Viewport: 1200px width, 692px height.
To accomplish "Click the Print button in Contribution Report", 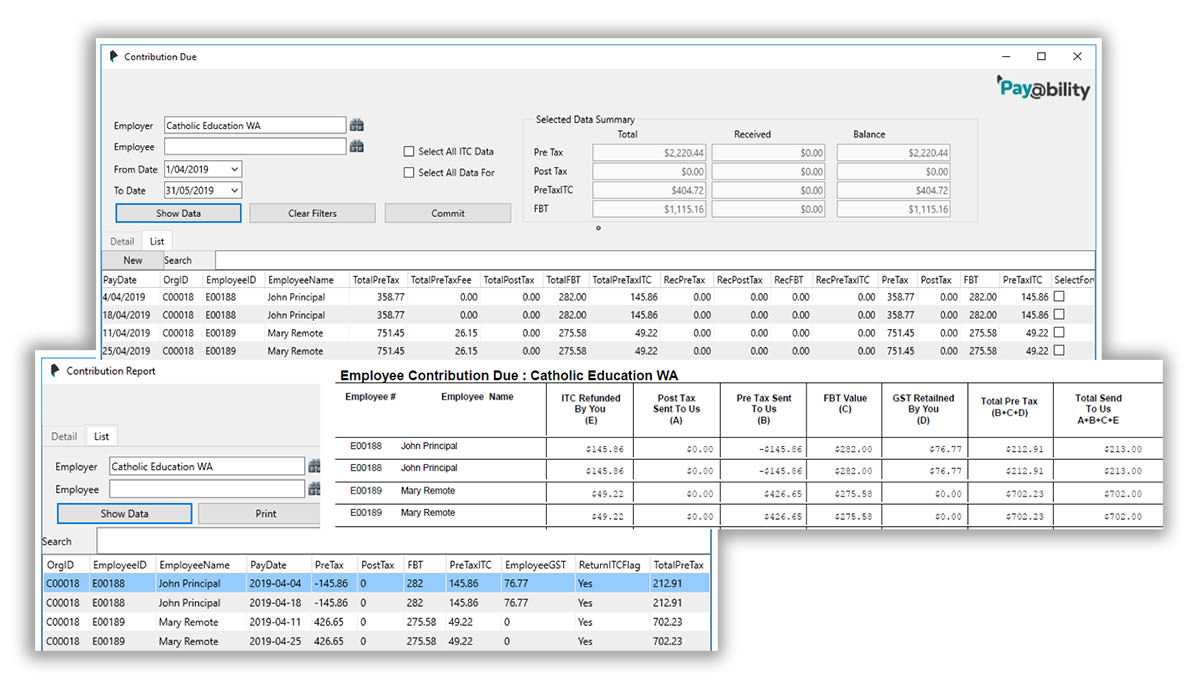I will 264,514.
